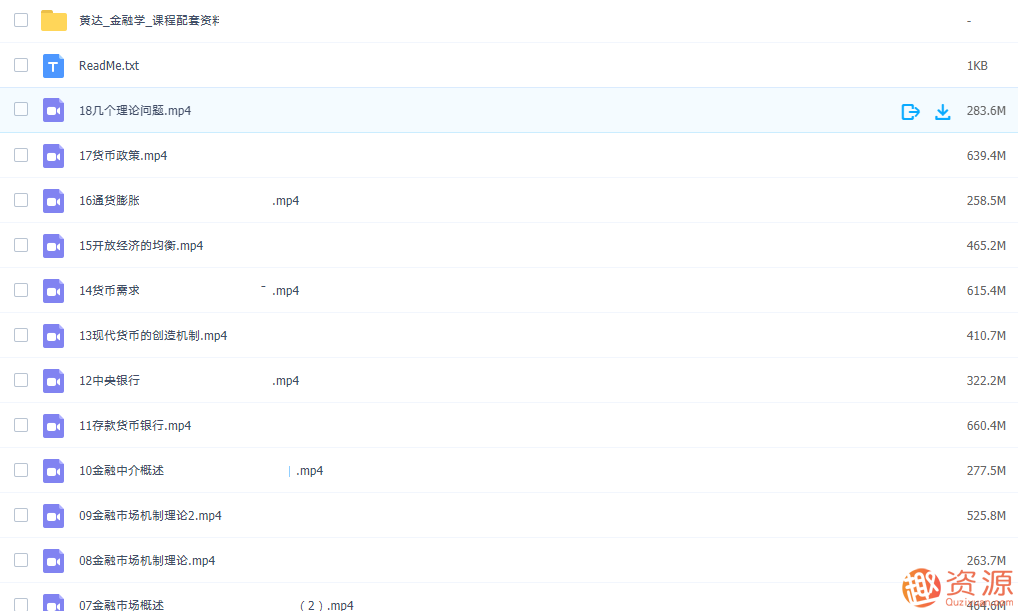Viewport: 1018px width, 611px height.
Task: Open the folder 黄达_金融学_课程配套资料
Action: pyautogui.click(x=149, y=21)
